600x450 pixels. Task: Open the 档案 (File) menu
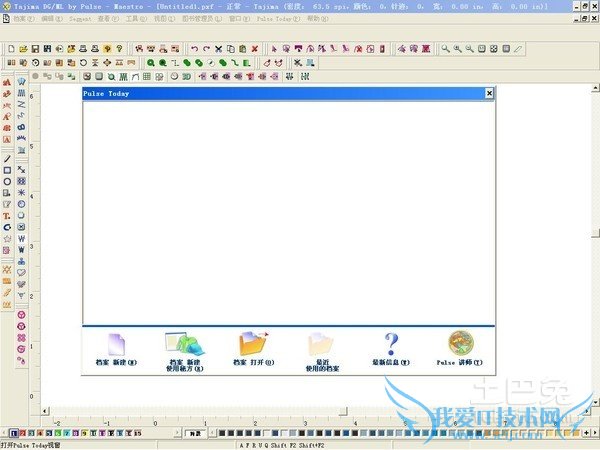[24, 18]
